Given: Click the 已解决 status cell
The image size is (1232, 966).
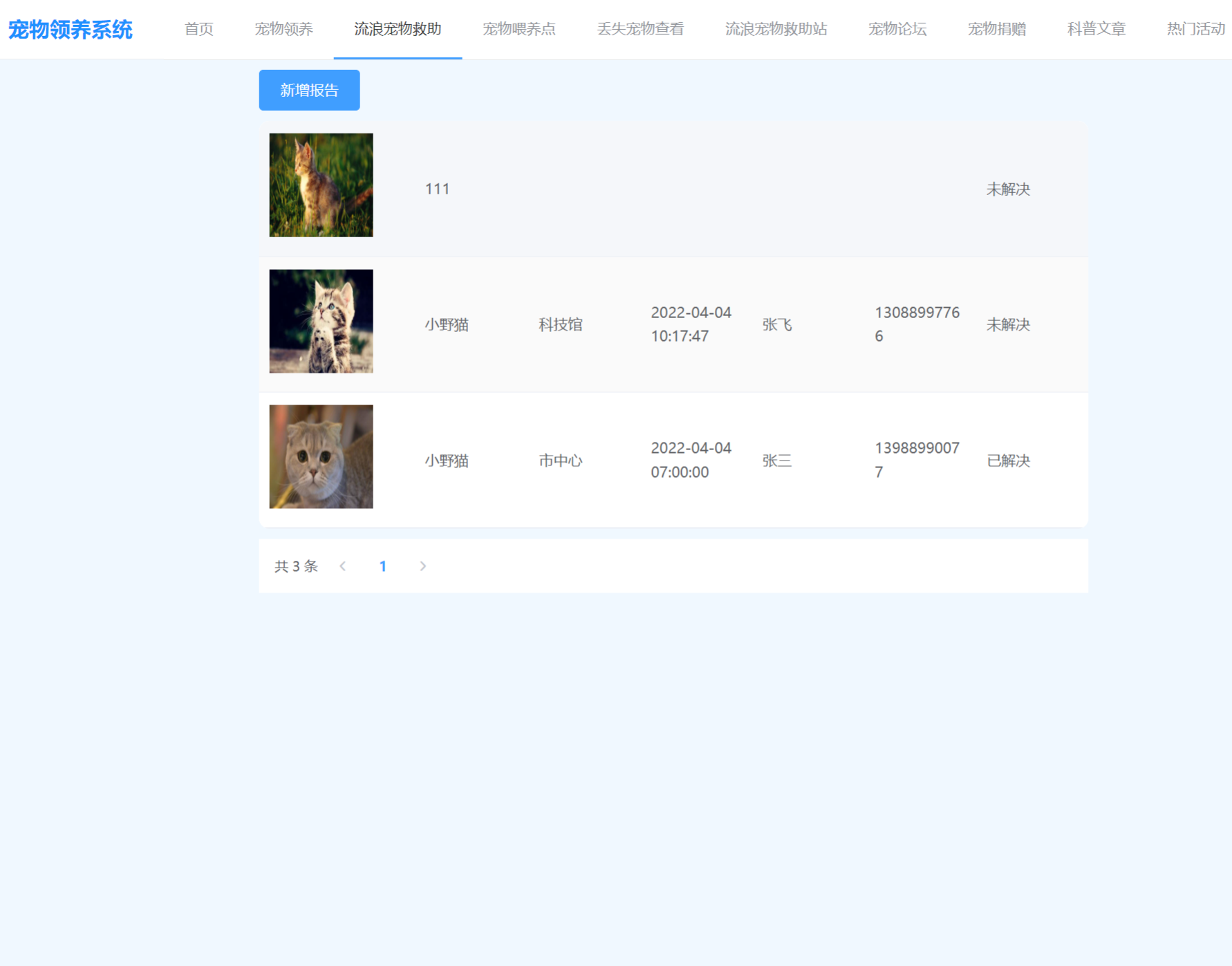Looking at the screenshot, I should (1008, 461).
